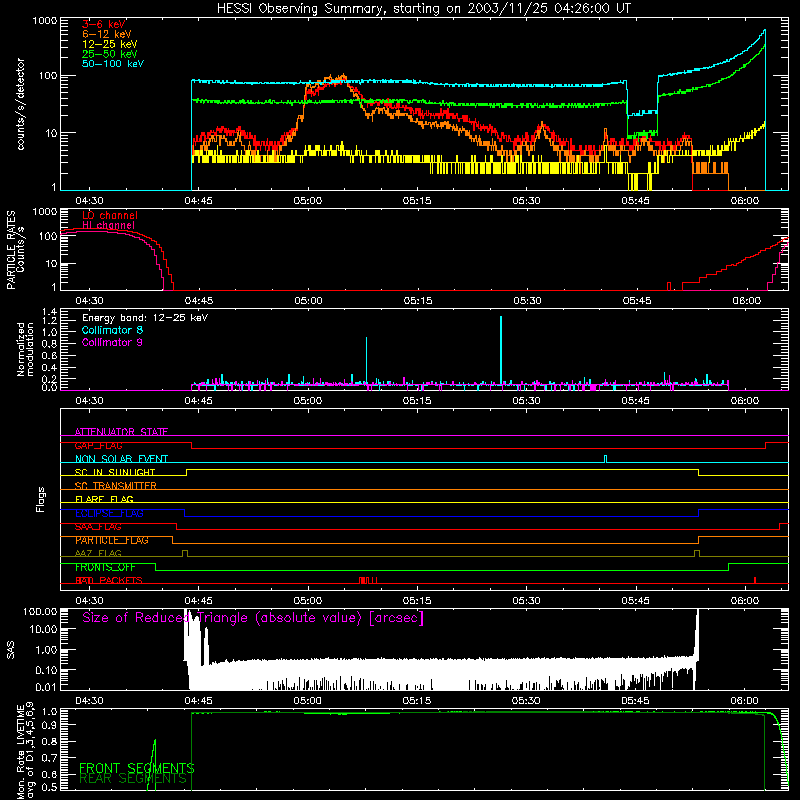This screenshot has height=800, width=800.
Task: Click the Mon. Rate LIVETIME axis title
Action: click(25, 751)
